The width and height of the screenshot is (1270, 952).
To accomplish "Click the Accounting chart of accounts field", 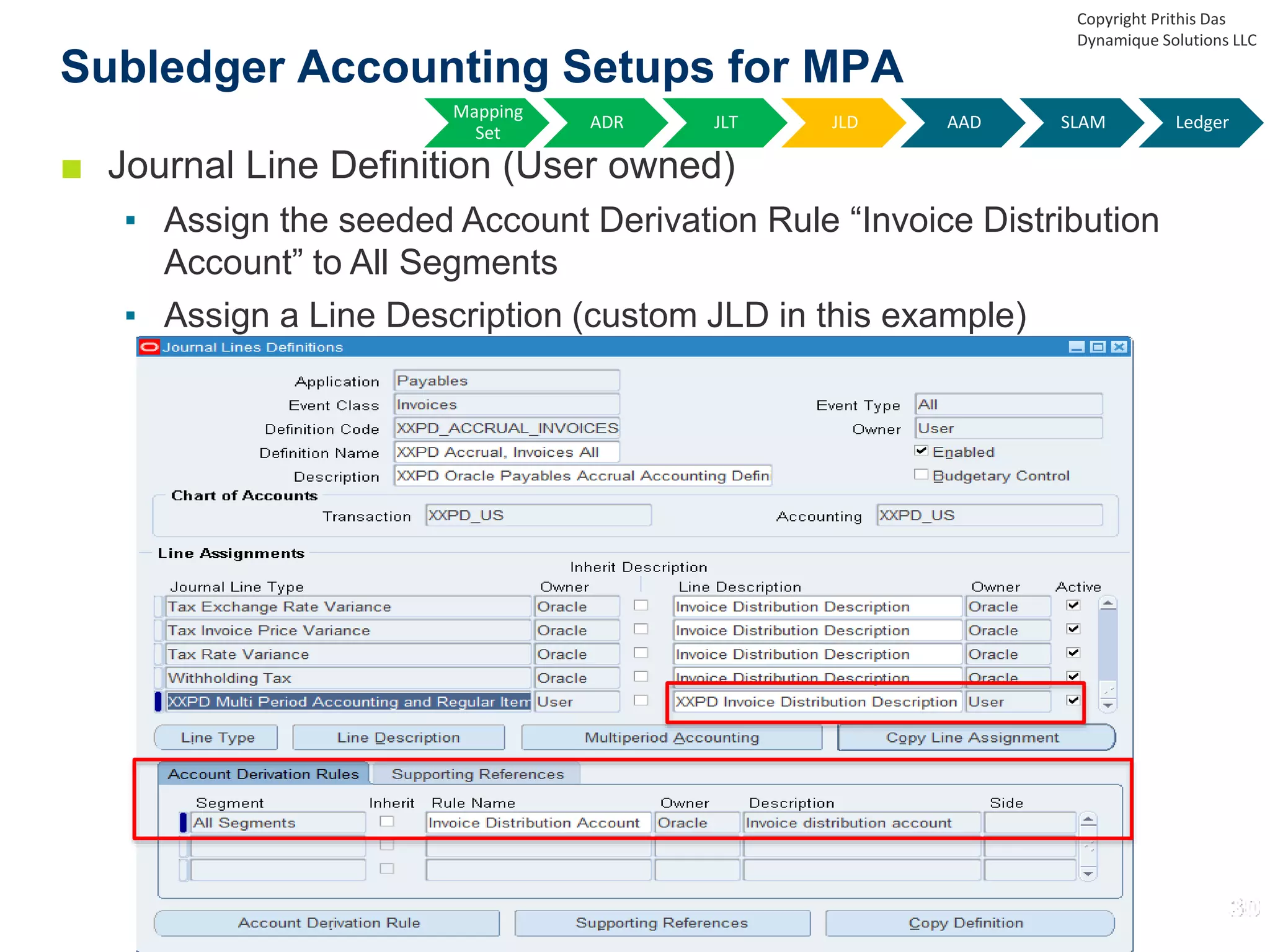I will pyautogui.click(x=990, y=516).
